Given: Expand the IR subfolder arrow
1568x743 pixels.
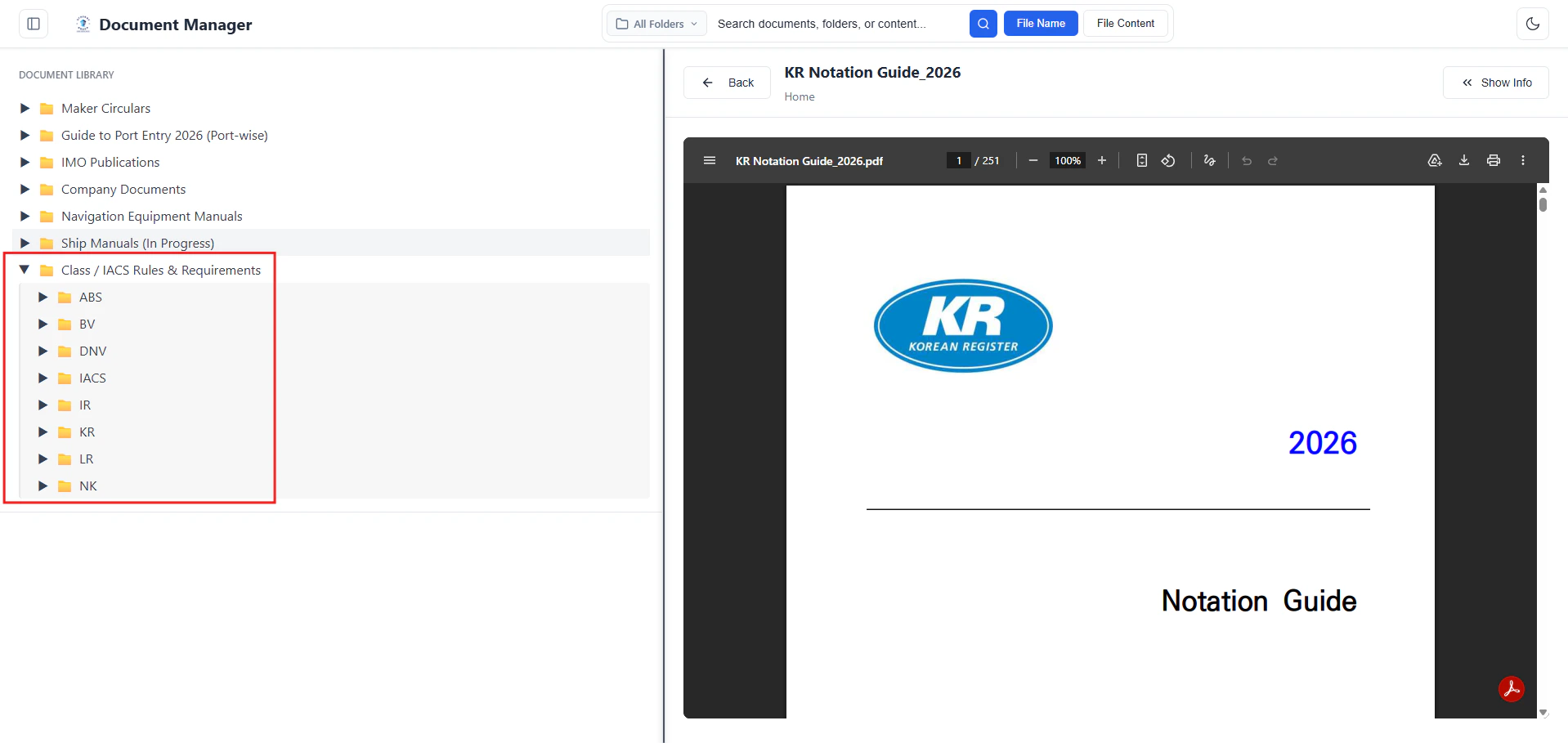Looking at the screenshot, I should coord(43,405).
